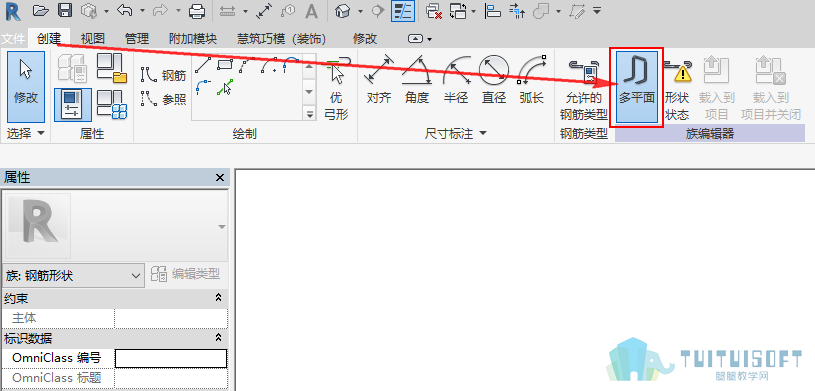Select the 参照 reference line tool
This screenshot has height=391, width=815.
point(163,99)
